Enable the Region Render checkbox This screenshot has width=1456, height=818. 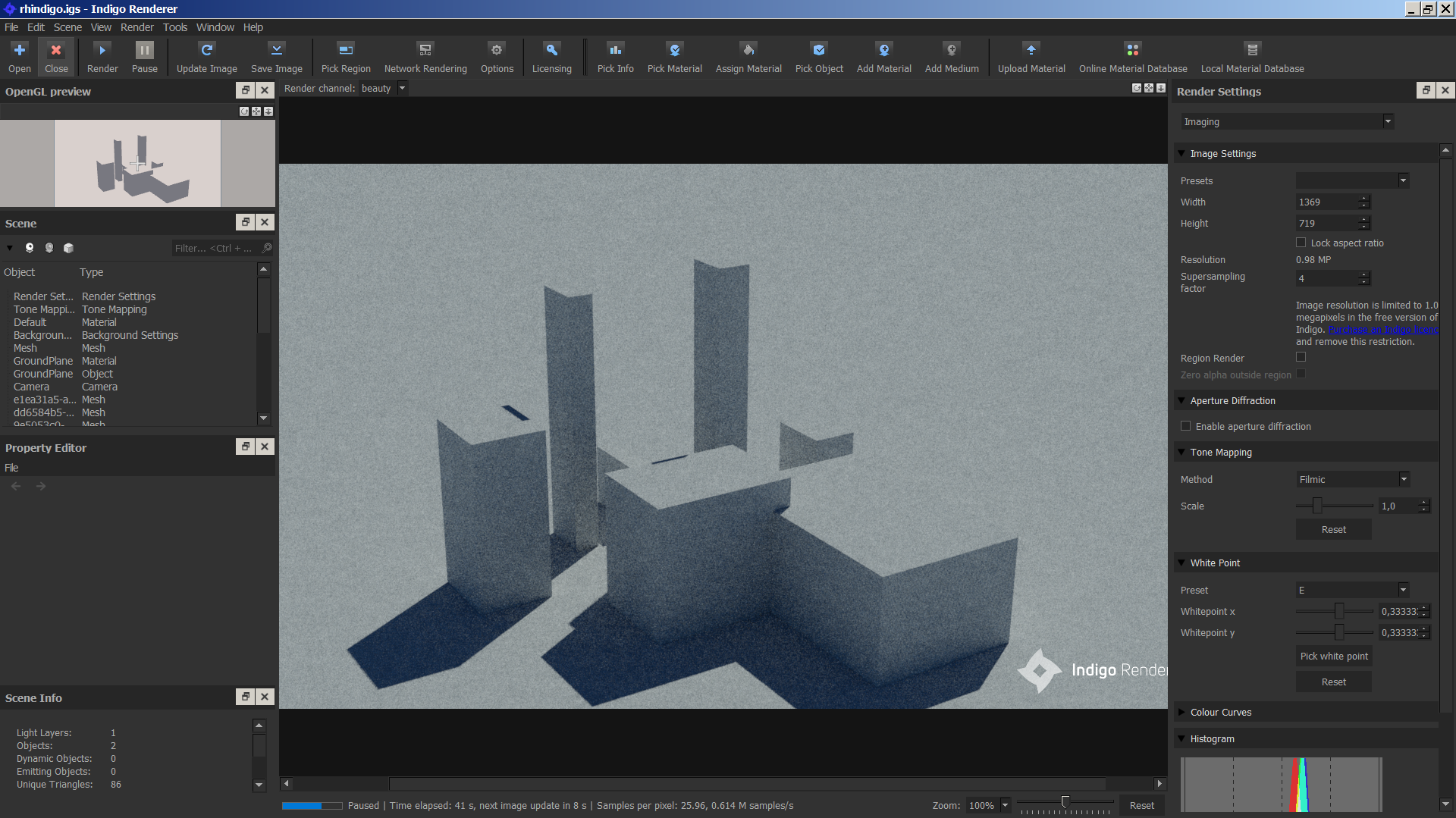(1301, 357)
